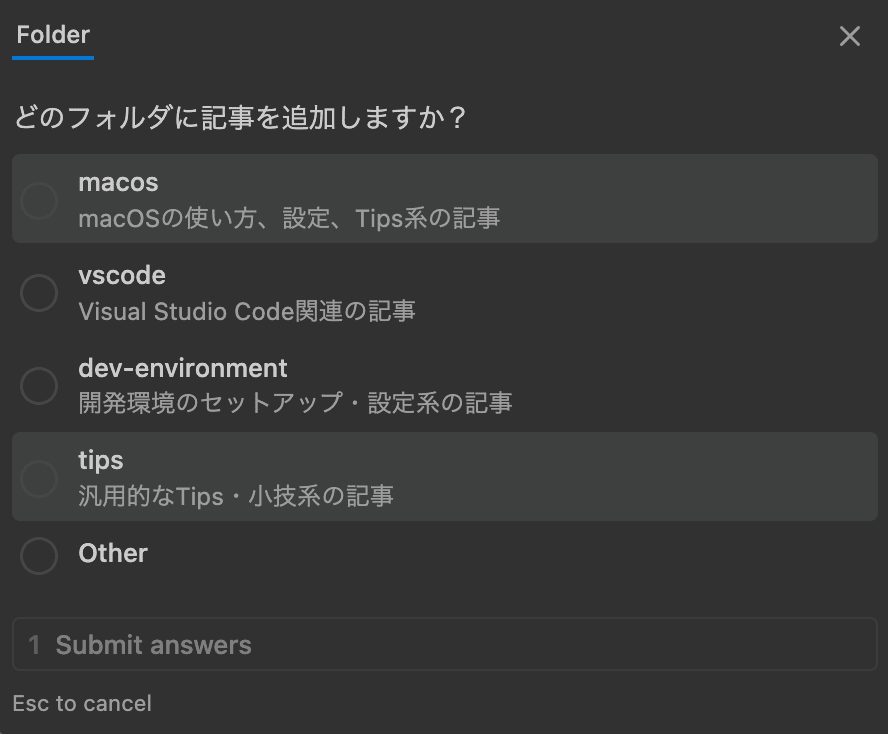Select the macos radio button
This screenshot has height=734, width=888.
tap(39, 199)
